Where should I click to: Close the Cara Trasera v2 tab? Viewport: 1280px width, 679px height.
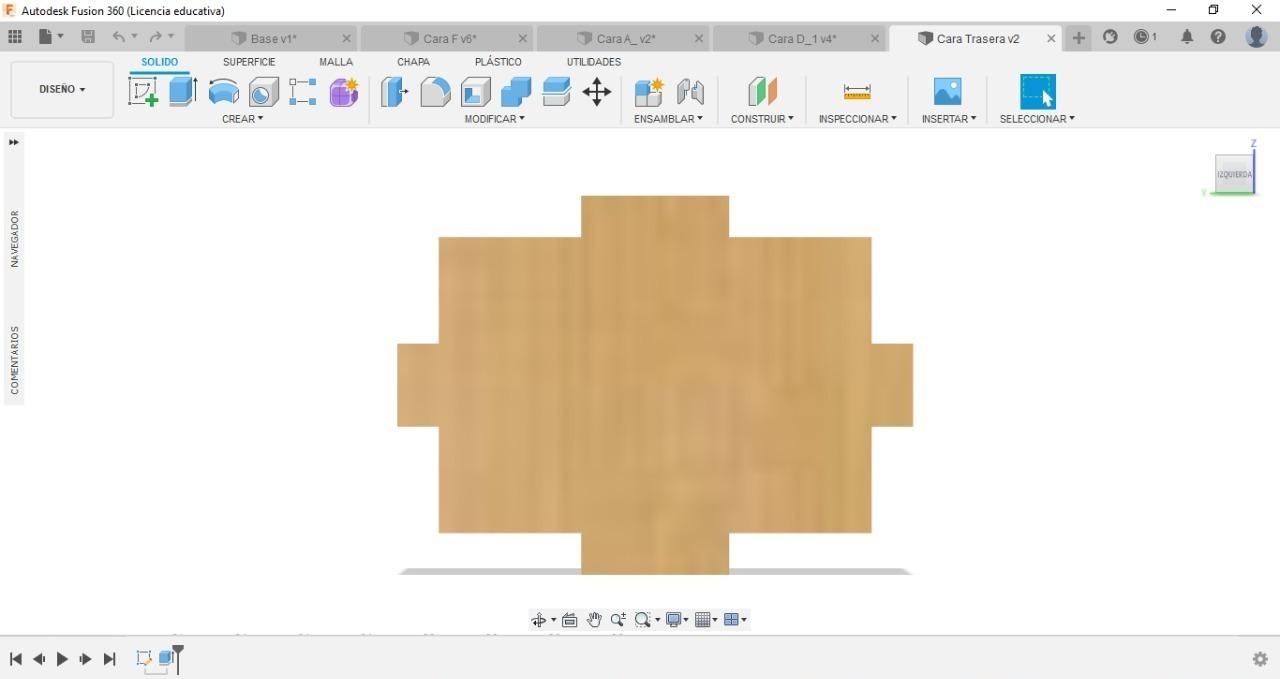point(1051,38)
